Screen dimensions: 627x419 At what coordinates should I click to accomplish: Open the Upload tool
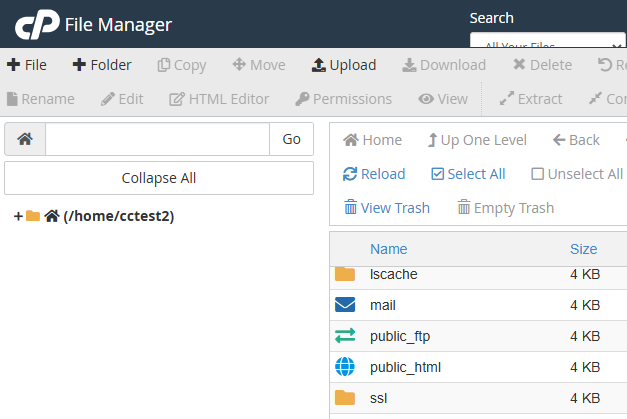[344, 65]
